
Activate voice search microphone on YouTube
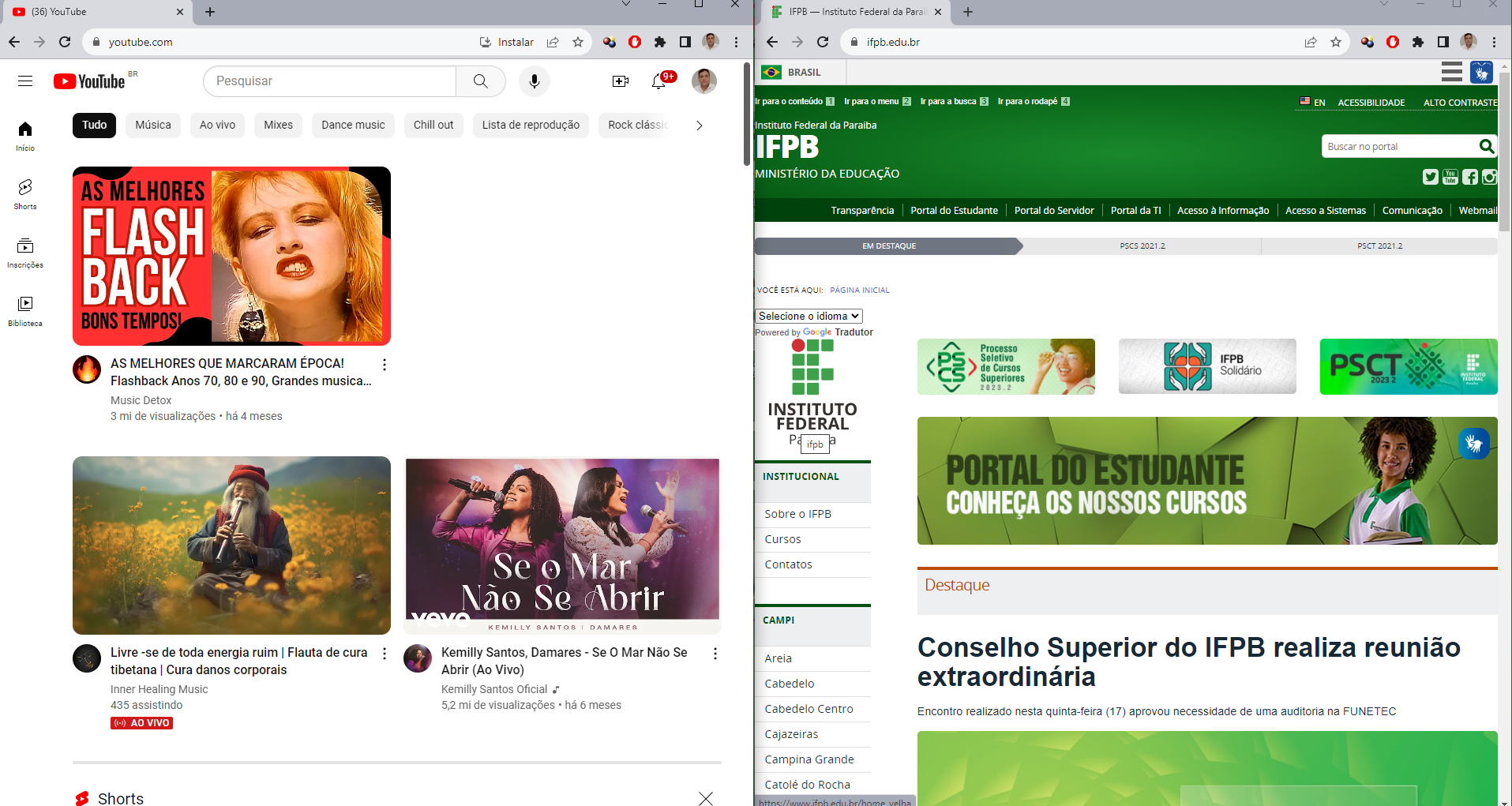pyautogui.click(x=535, y=81)
